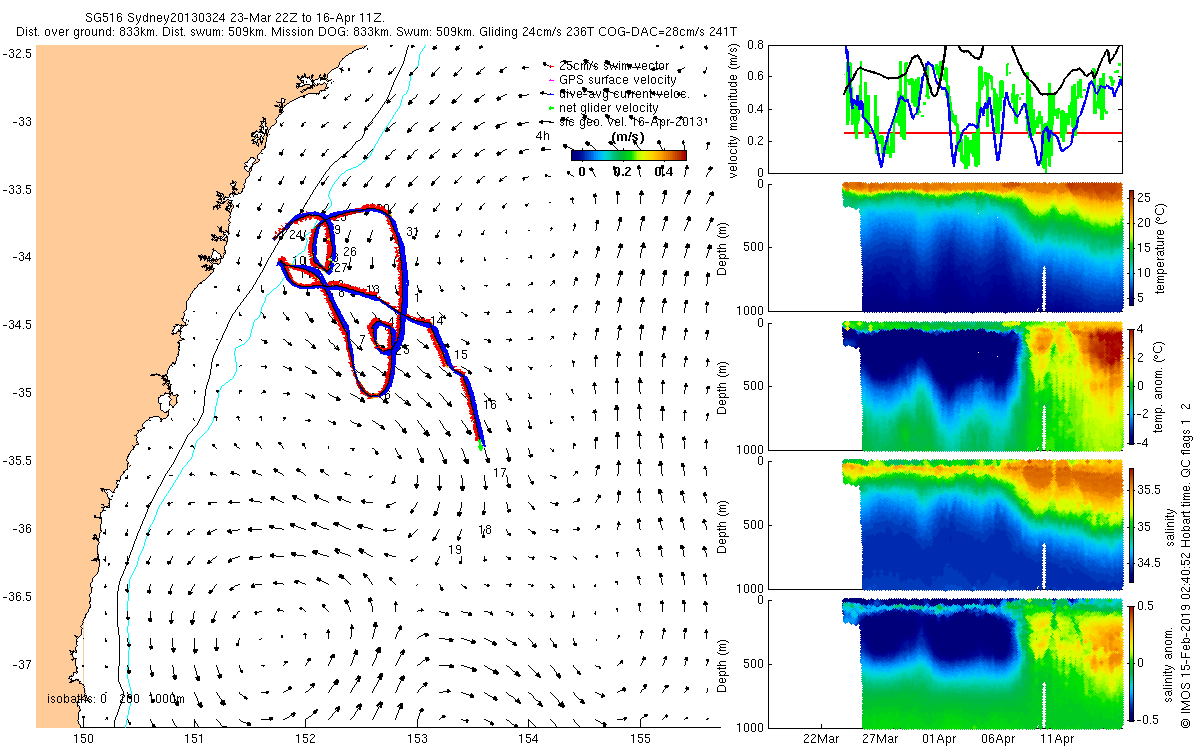Click the green end point of the glider track
Viewport: 1200px width, 750px height.
click(481, 446)
